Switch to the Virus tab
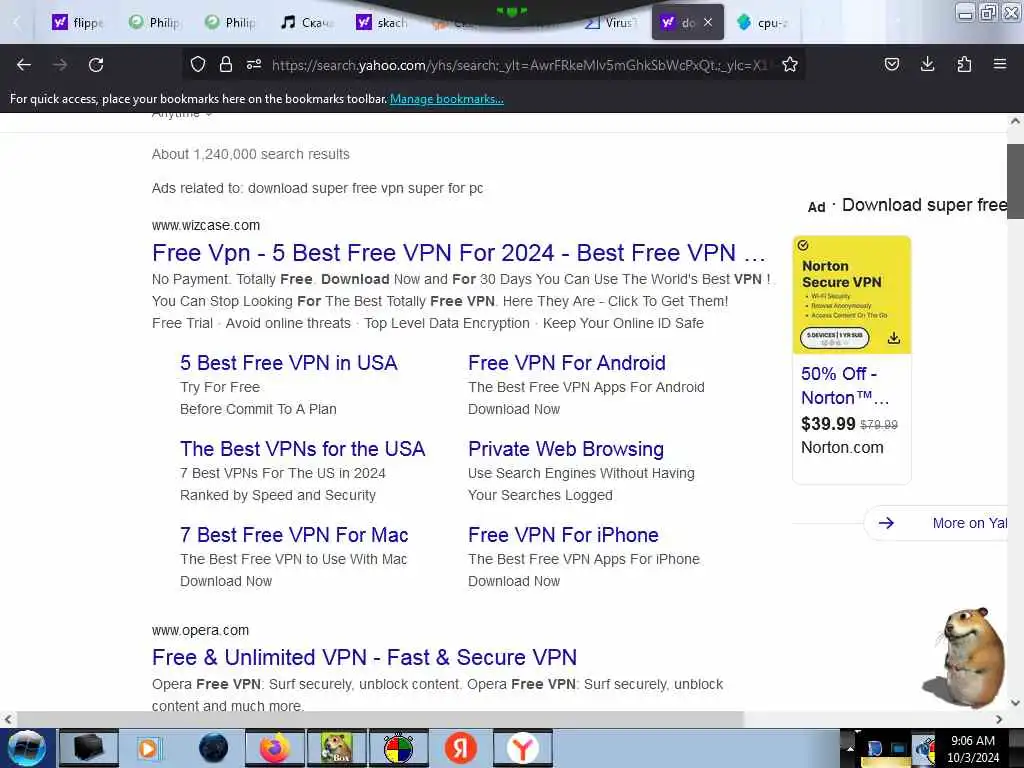The height and width of the screenshot is (768, 1024). pos(611,23)
